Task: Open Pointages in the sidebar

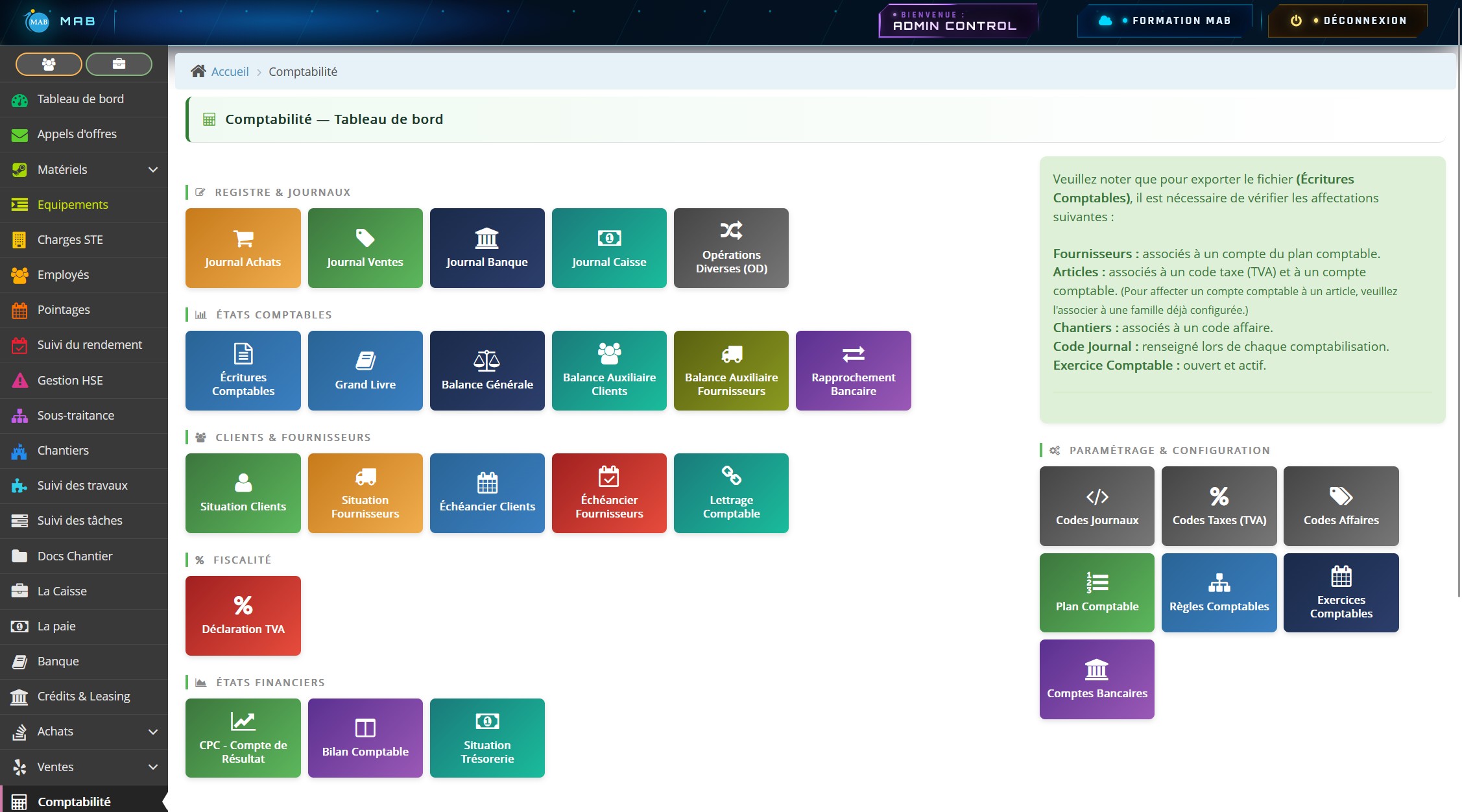Action: [84, 310]
